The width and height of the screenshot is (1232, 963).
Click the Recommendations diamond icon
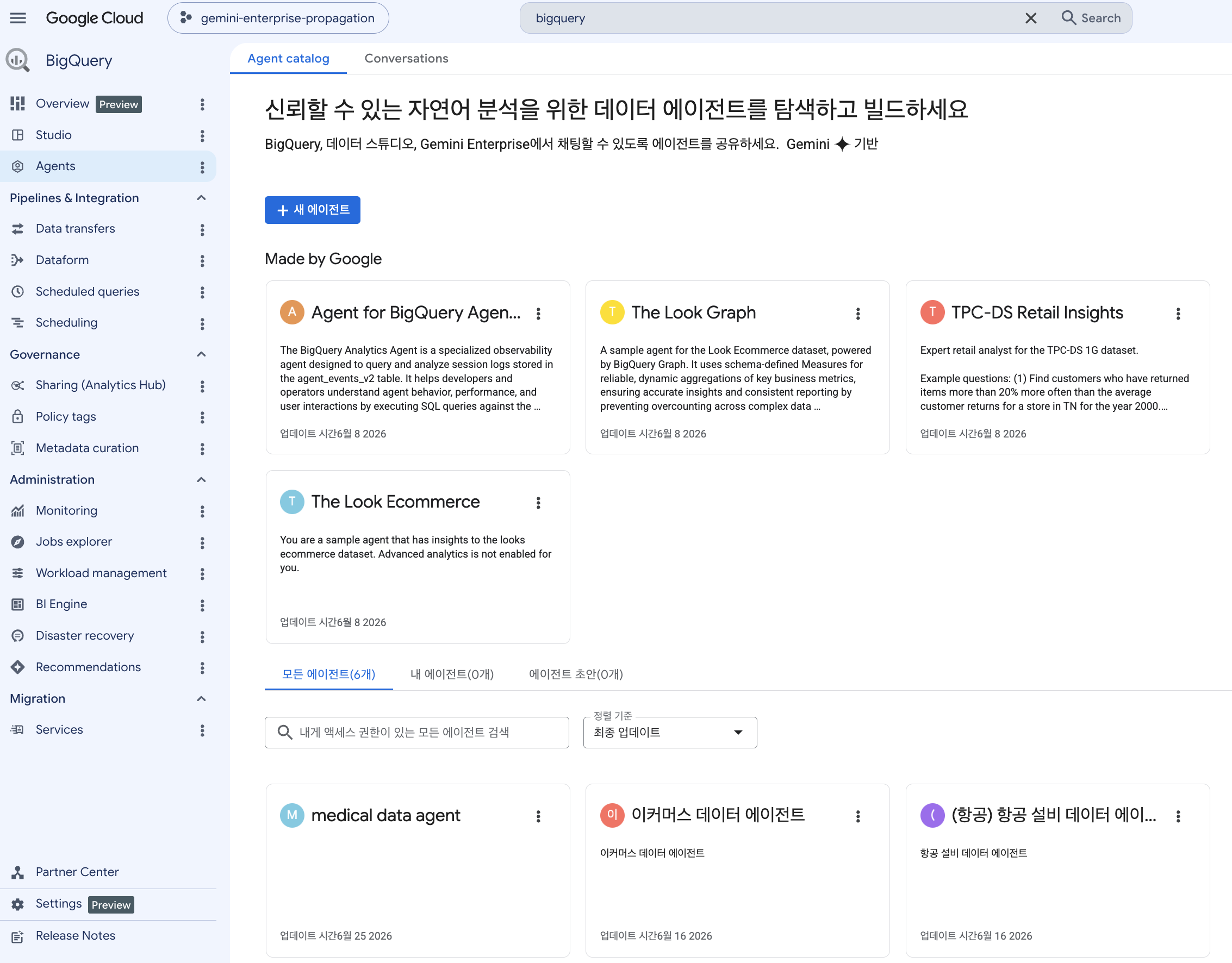[18, 667]
